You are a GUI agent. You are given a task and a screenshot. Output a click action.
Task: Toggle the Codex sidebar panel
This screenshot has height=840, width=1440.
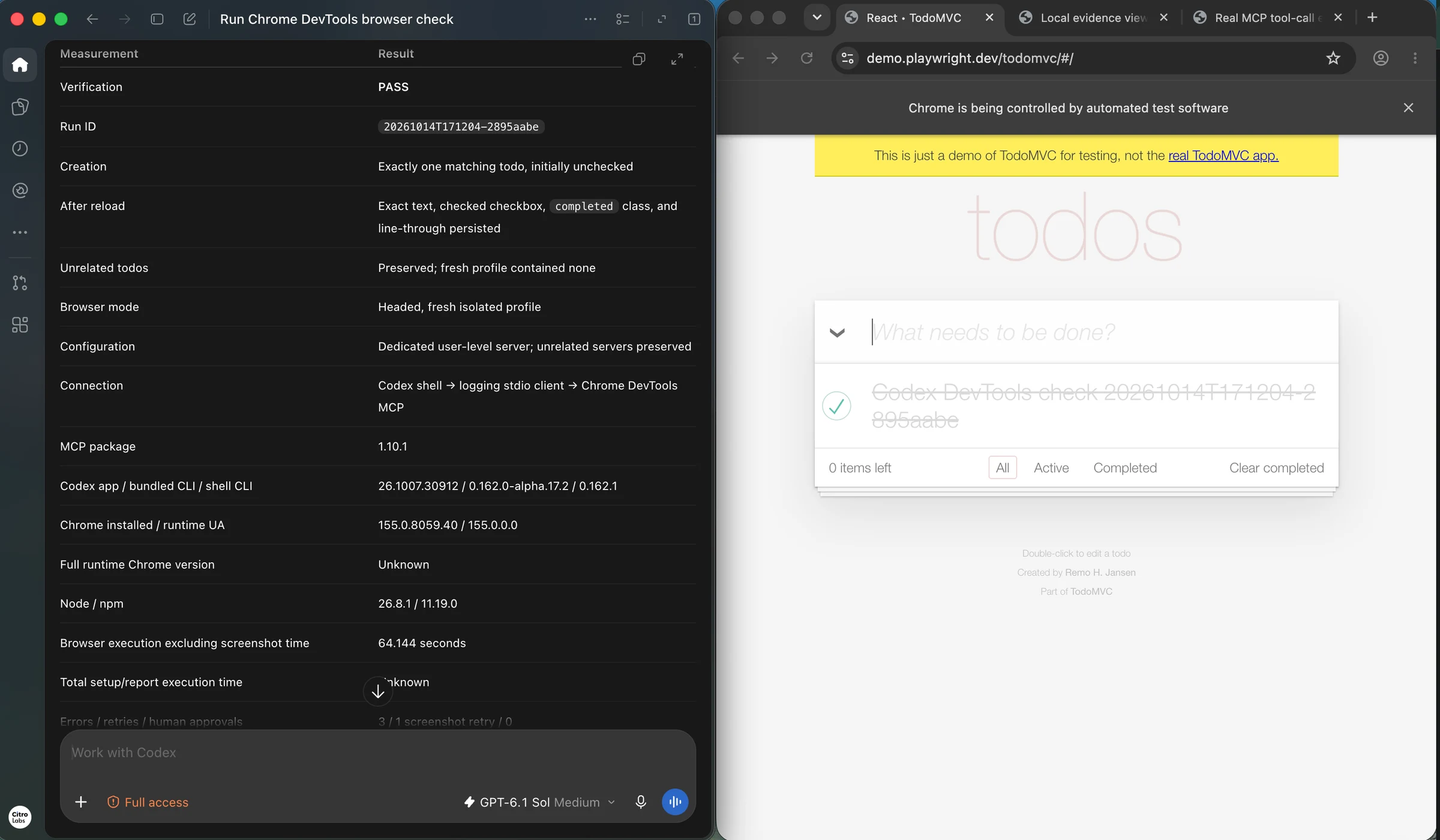(157, 19)
